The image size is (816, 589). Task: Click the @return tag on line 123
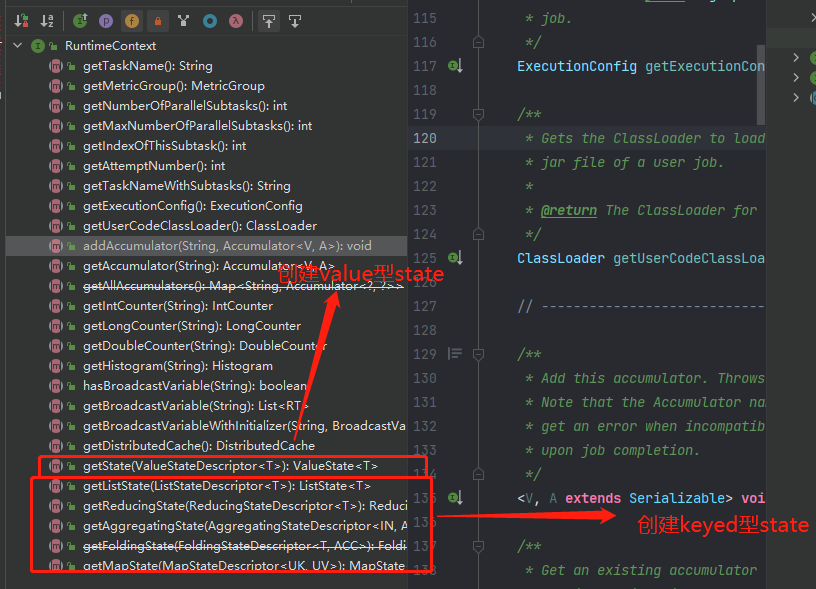click(x=569, y=210)
